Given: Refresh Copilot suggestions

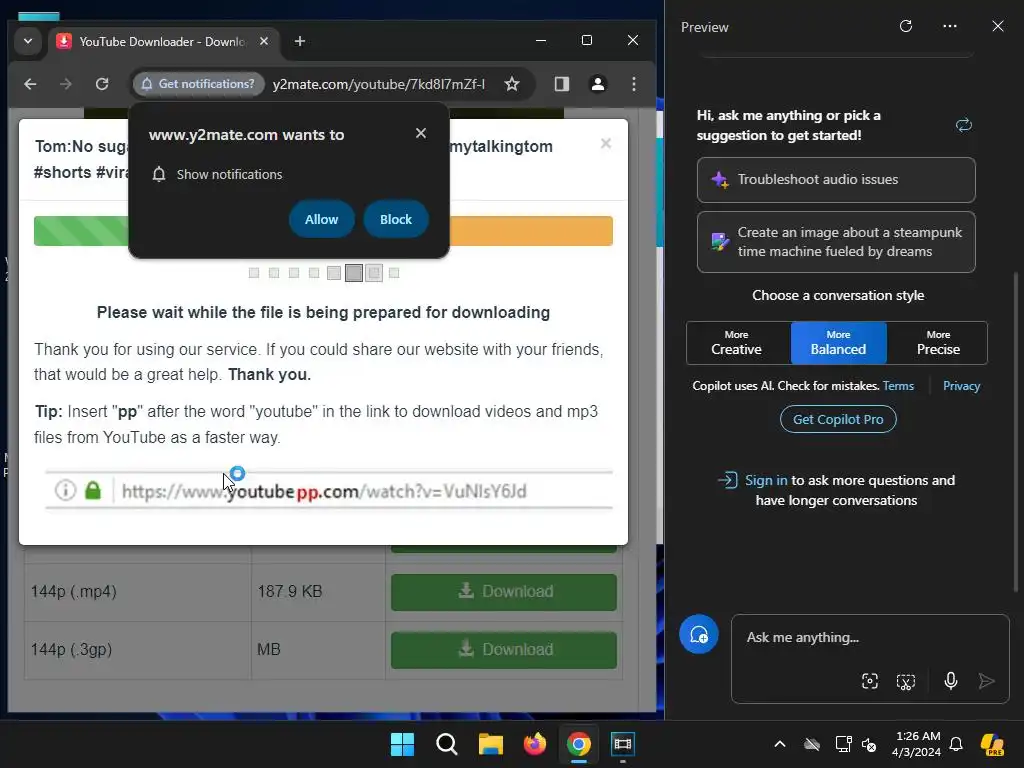Looking at the screenshot, I should [964, 125].
